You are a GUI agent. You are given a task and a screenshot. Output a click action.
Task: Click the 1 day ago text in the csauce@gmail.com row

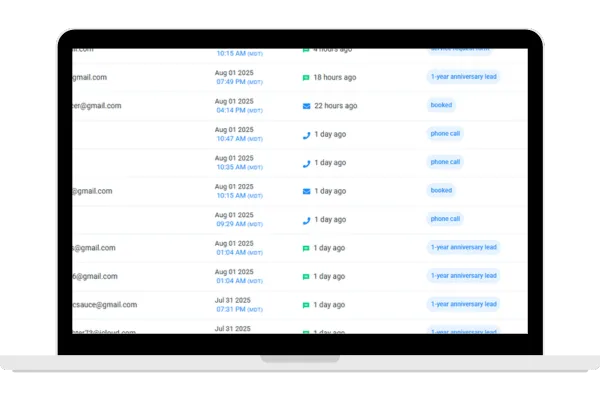pos(329,305)
